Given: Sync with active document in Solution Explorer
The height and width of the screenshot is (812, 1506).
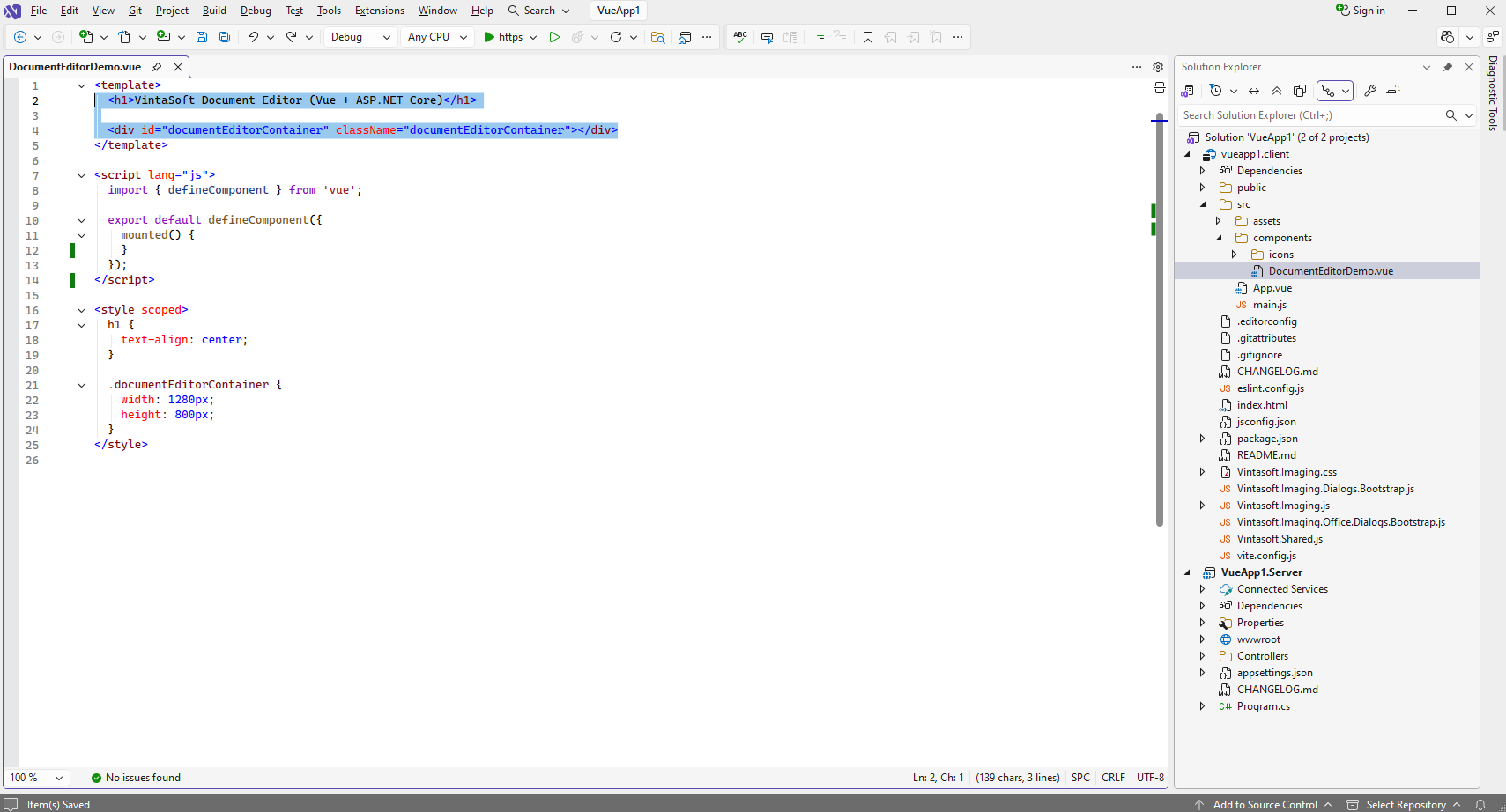Looking at the screenshot, I should point(1254,91).
